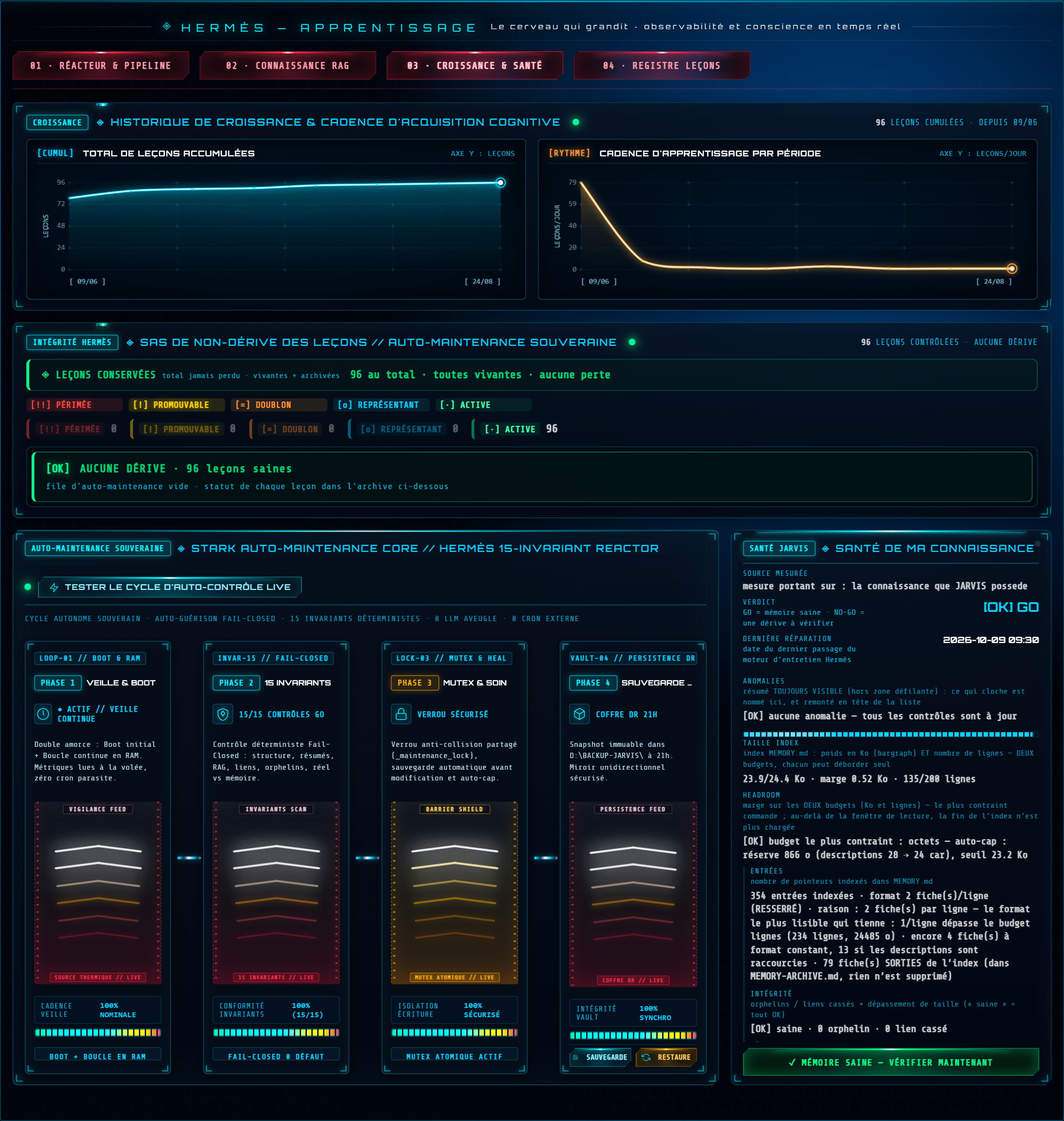Click the Cadence Veille progress bar
This screenshot has width=1064, height=1121.
tap(98, 1032)
